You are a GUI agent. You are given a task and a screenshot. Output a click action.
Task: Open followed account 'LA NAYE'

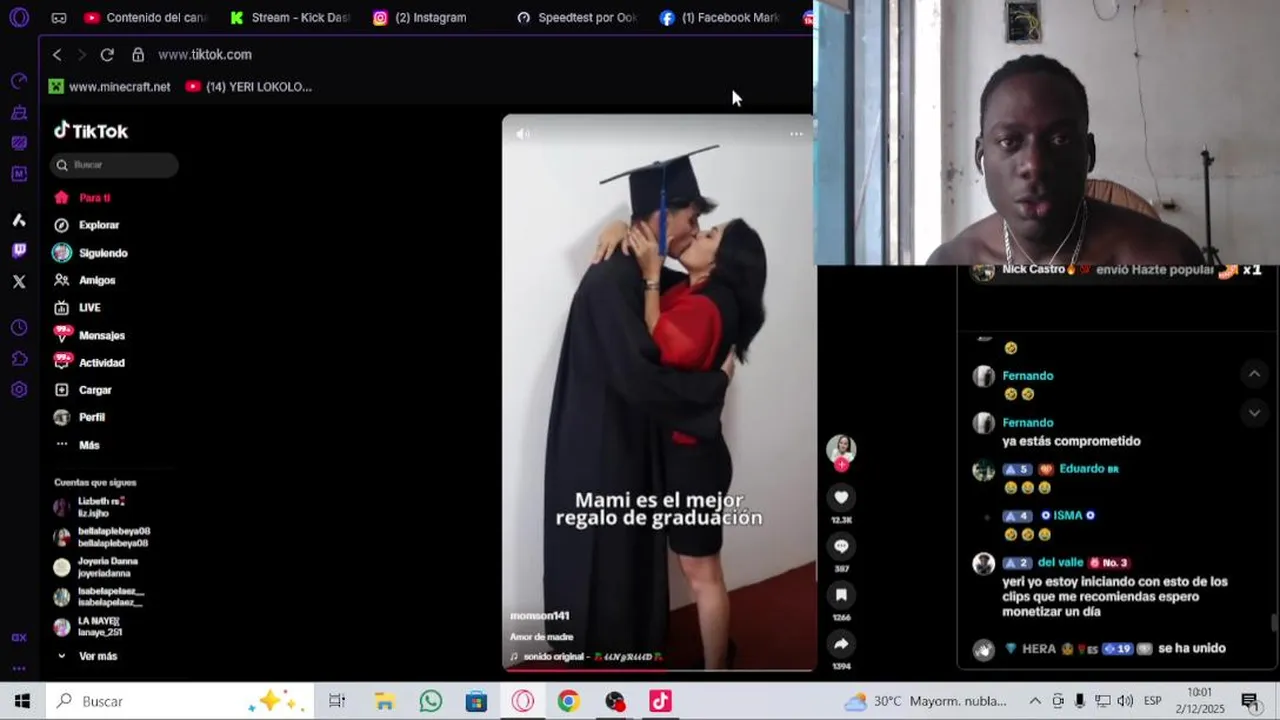pos(88,627)
